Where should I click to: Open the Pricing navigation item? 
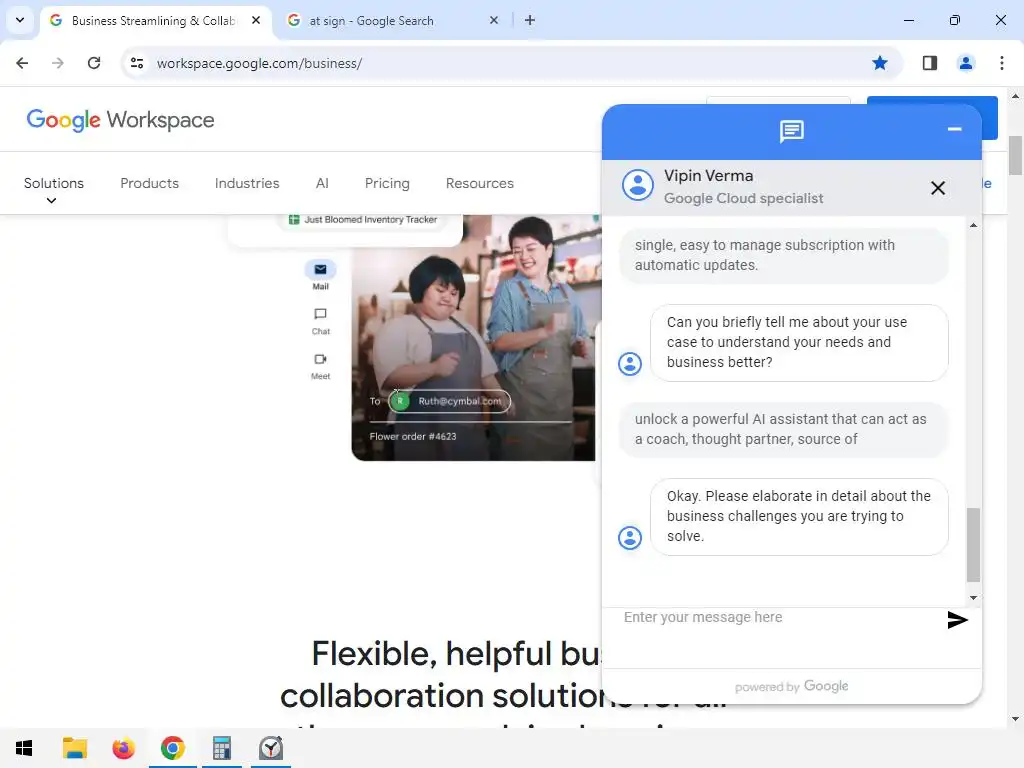tap(387, 183)
